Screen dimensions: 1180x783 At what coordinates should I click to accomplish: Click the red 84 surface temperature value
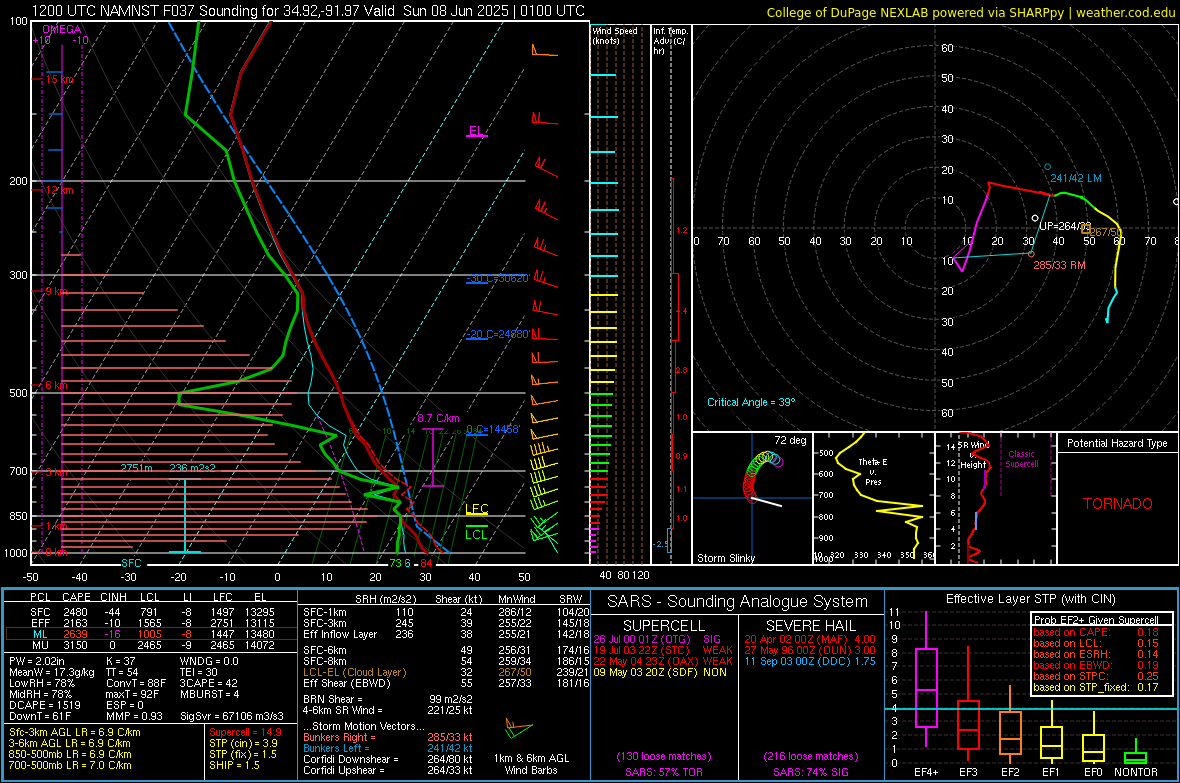point(426,563)
